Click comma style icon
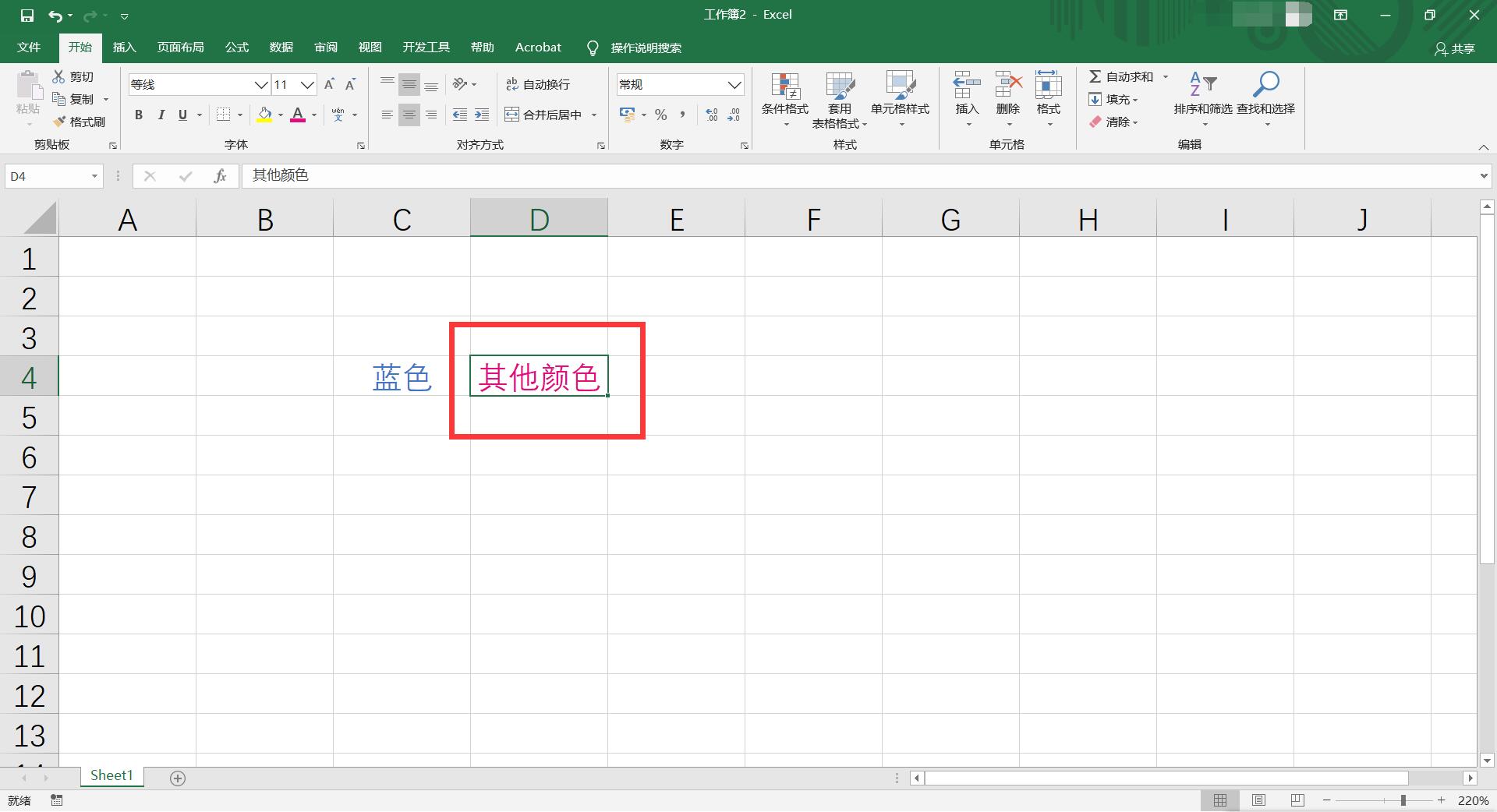The width and height of the screenshot is (1497, 812). tap(682, 115)
